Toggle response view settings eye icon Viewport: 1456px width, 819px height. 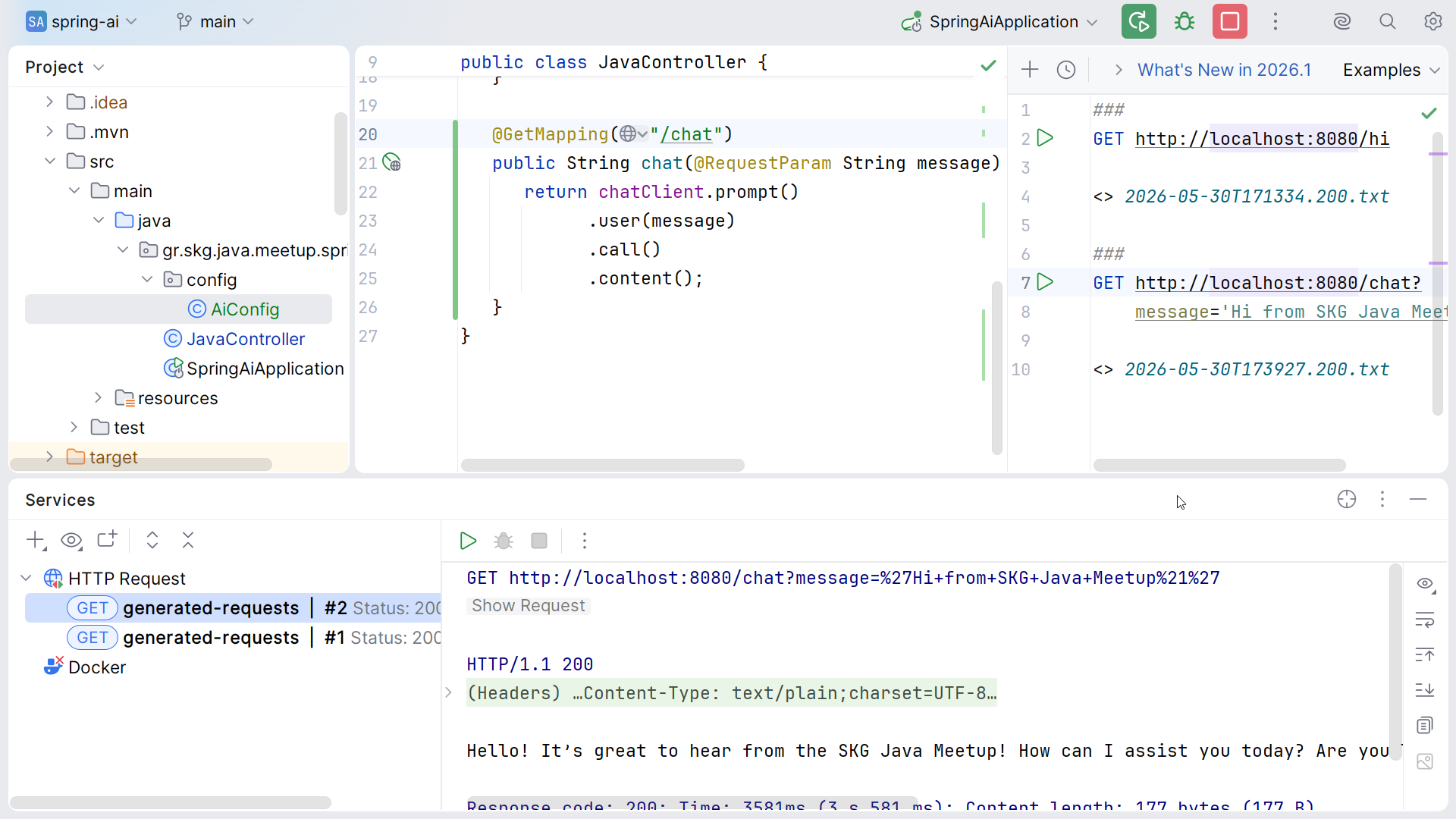(1425, 583)
